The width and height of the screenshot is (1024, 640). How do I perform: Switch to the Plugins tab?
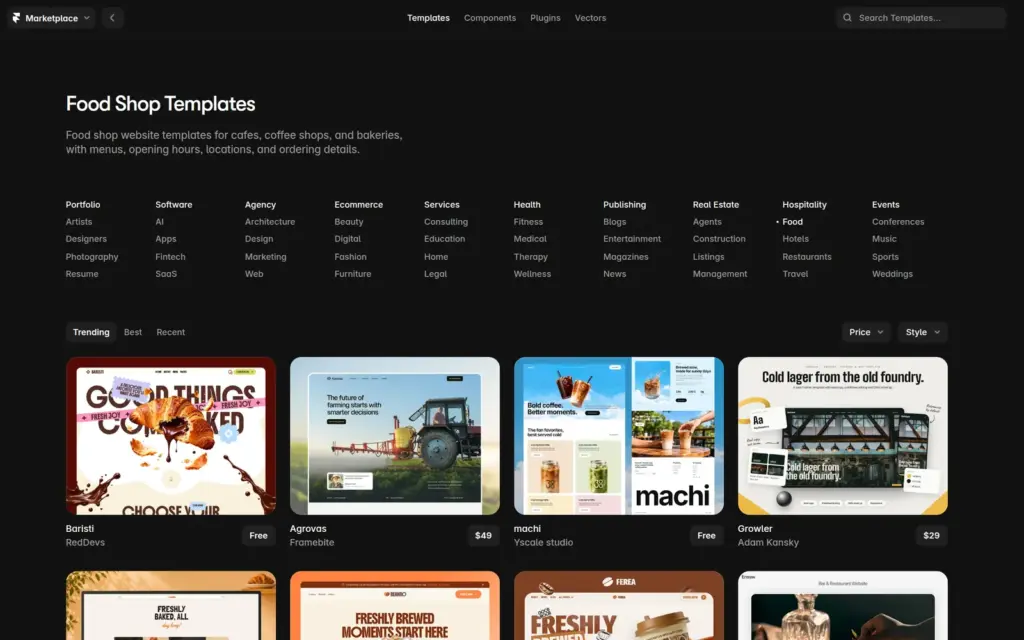[x=545, y=18]
